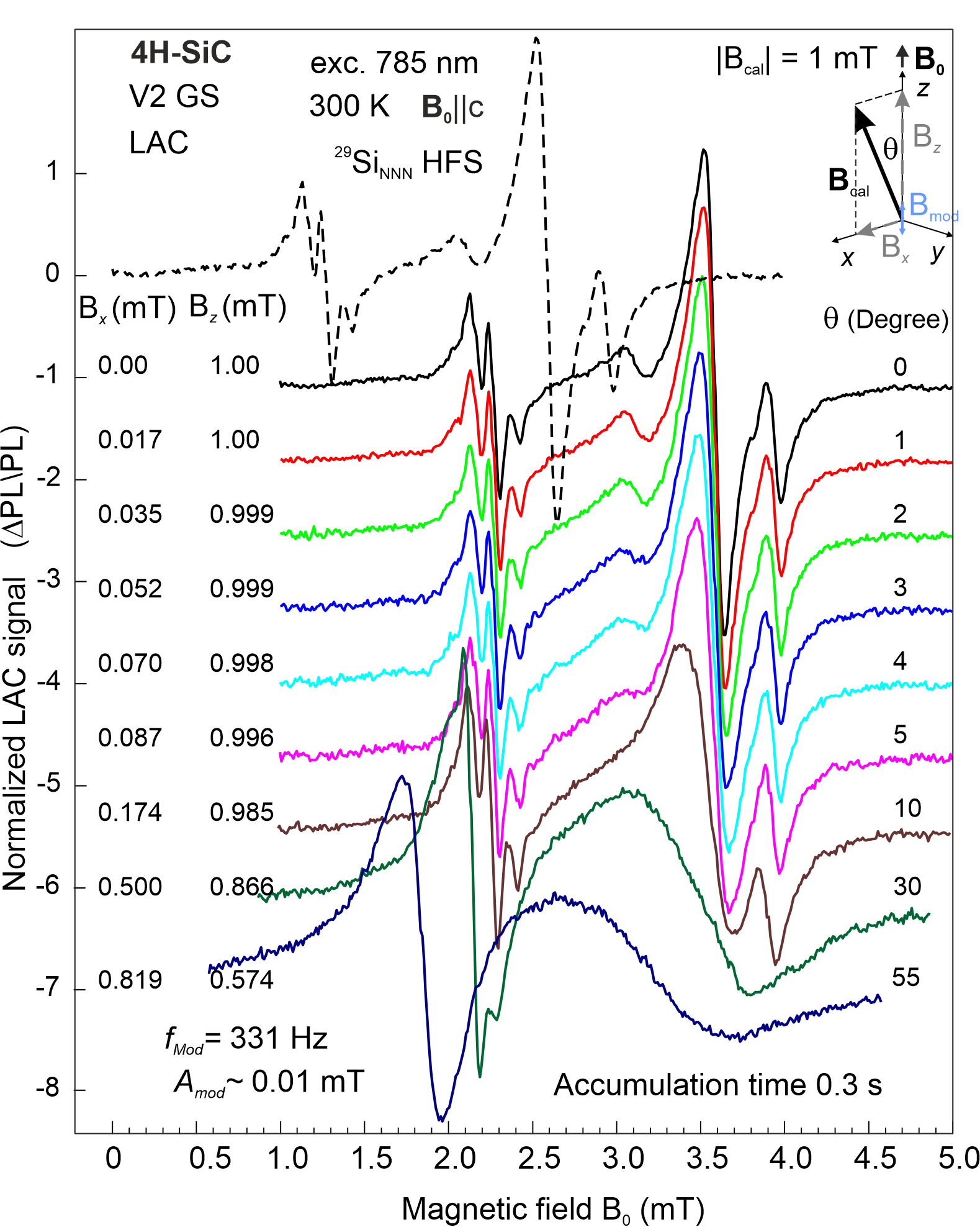
Task: Select the "Accumulation time 0.3 s" text
Action: click(717, 1085)
